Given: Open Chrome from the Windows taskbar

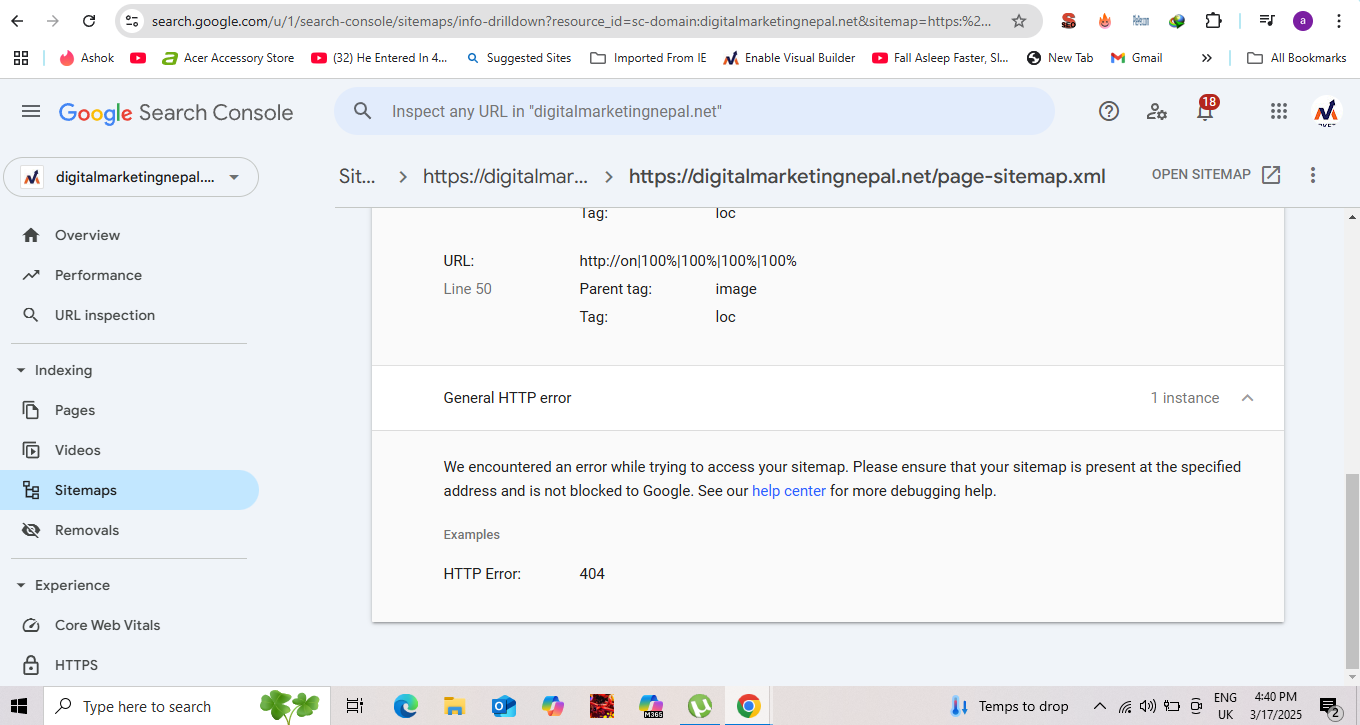Looking at the screenshot, I should pos(748,706).
